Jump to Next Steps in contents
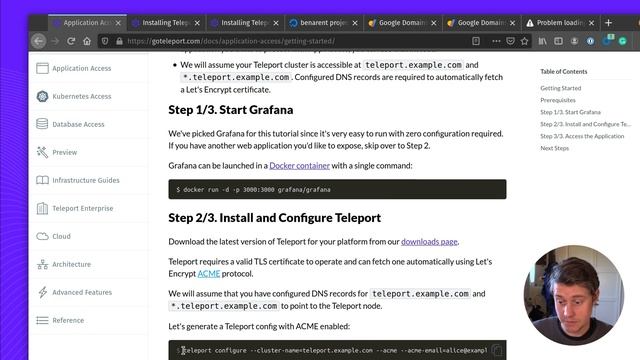The image size is (640, 360). click(554, 148)
